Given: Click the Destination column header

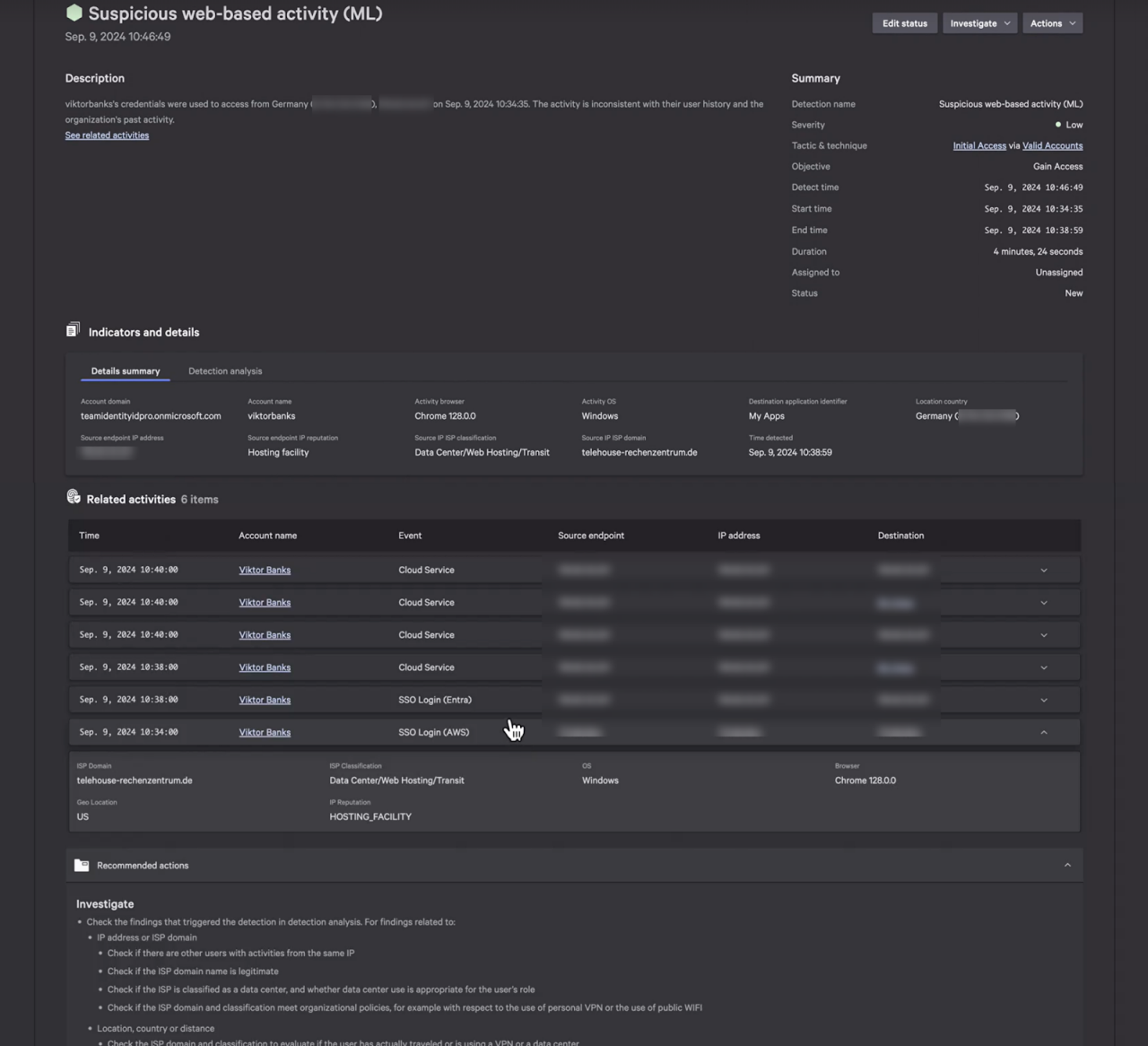Looking at the screenshot, I should click(900, 536).
